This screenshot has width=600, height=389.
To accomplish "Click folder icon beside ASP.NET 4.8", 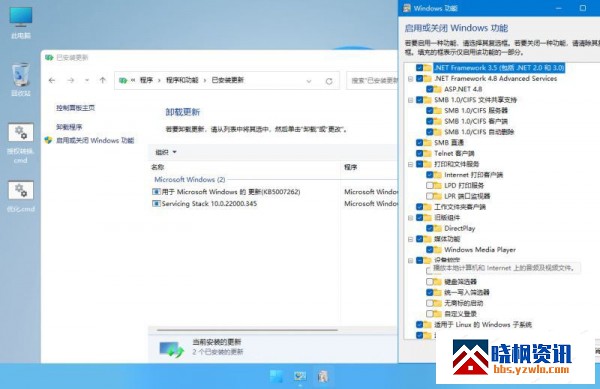I will click(x=437, y=89).
